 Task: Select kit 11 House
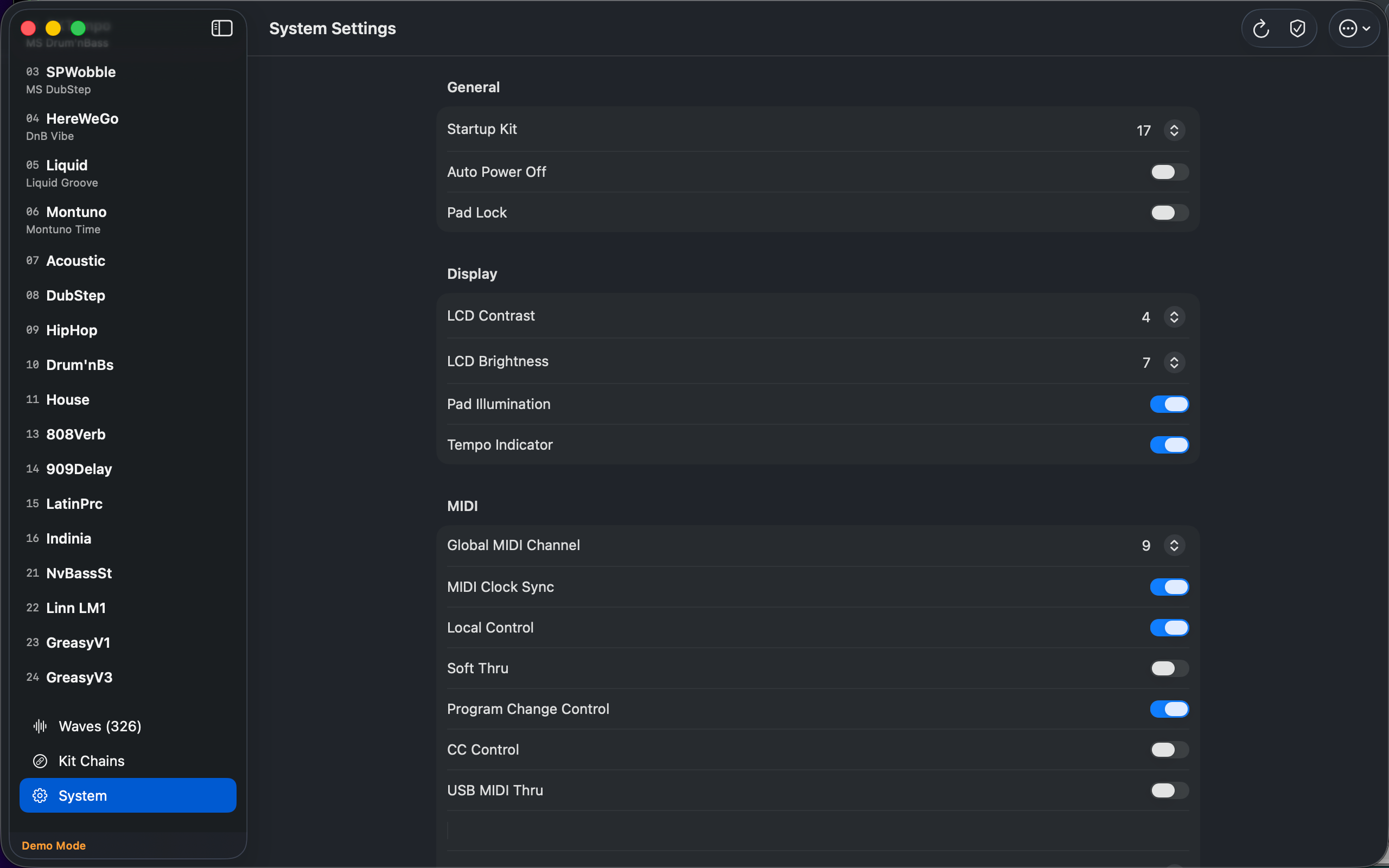pyautogui.click(x=128, y=400)
